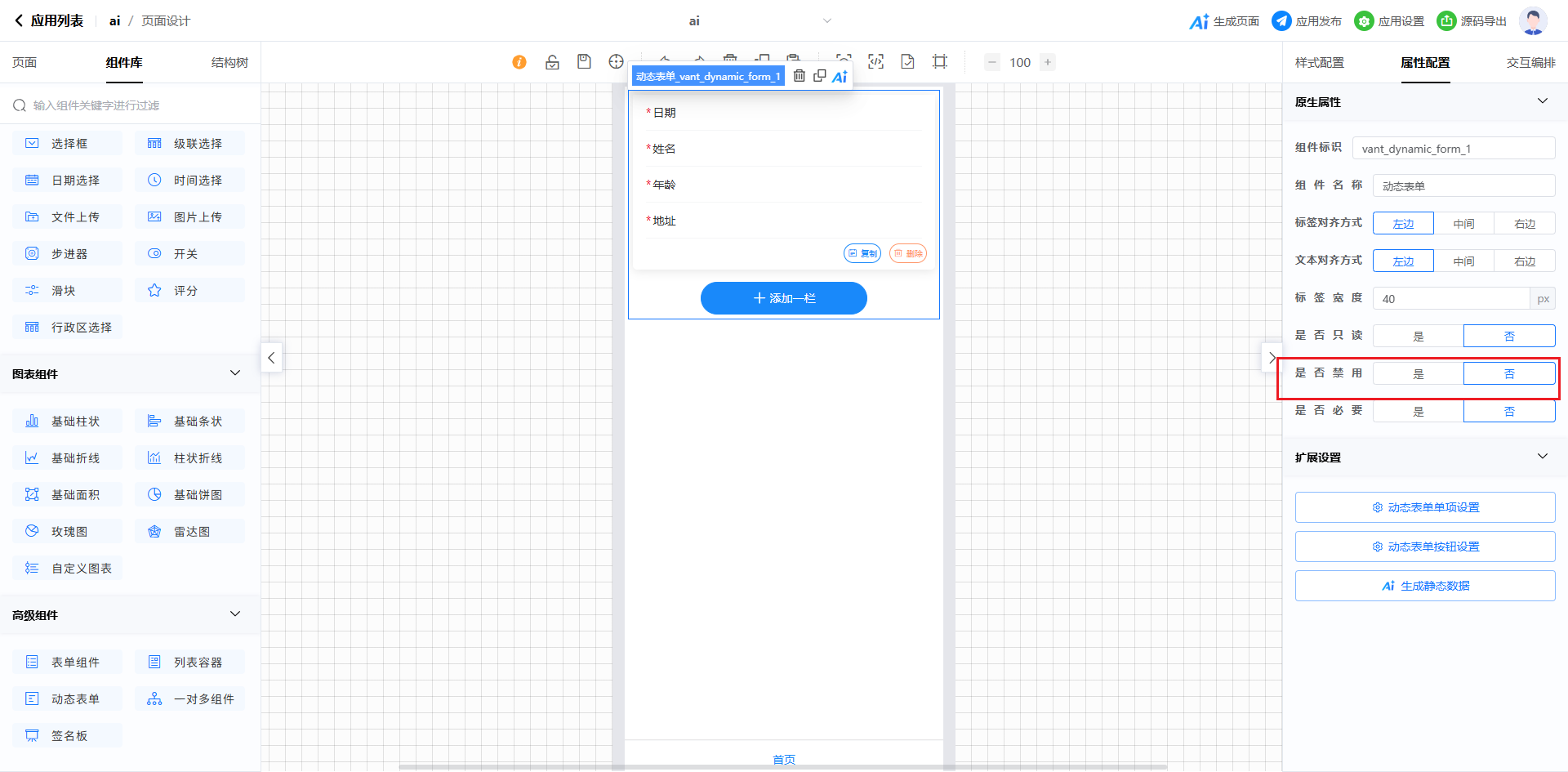Click the crosshair target icon in toolbar

pos(616,62)
